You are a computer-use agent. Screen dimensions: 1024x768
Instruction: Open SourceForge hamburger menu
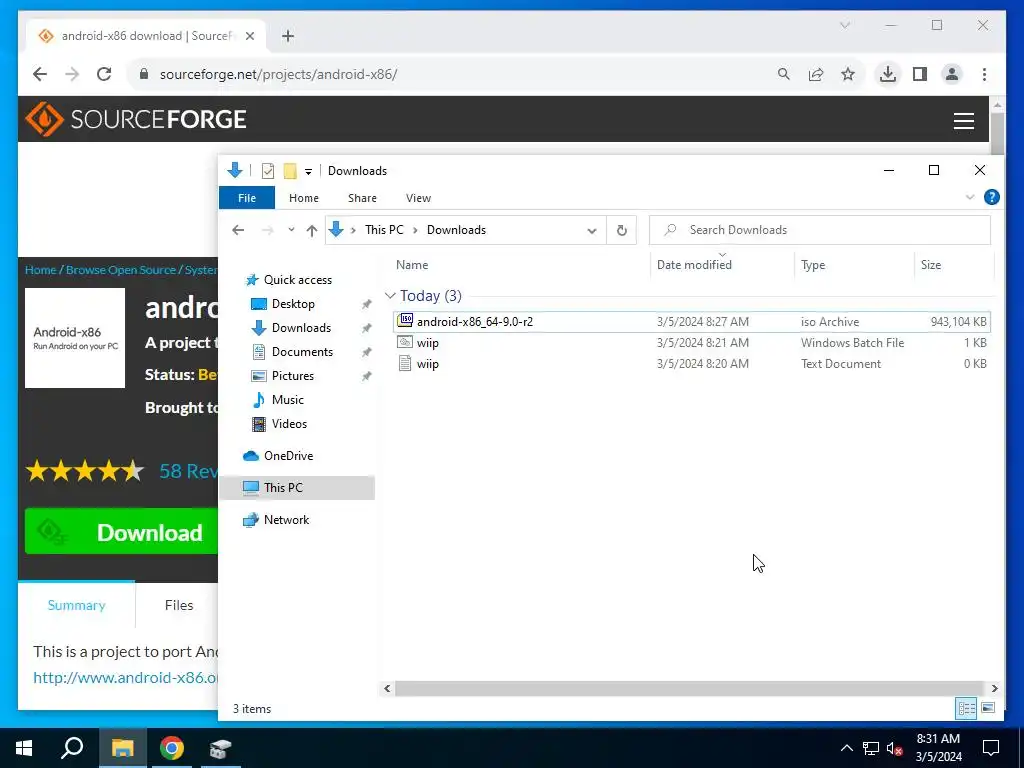point(963,121)
